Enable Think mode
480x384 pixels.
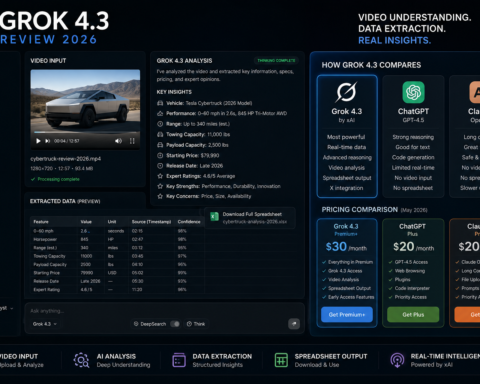click(x=196, y=324)
